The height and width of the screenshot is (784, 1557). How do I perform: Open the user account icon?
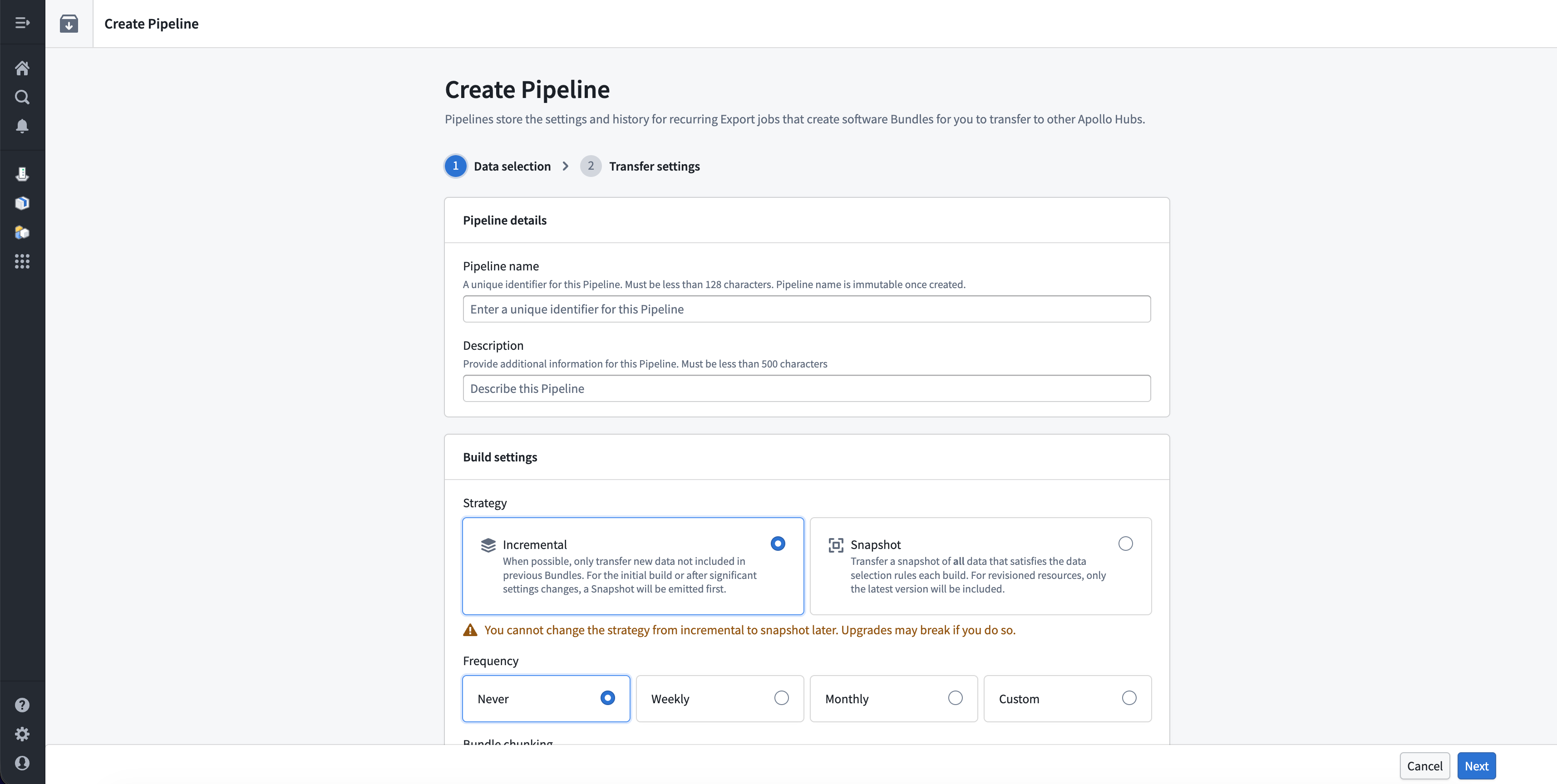coord(22,763)
